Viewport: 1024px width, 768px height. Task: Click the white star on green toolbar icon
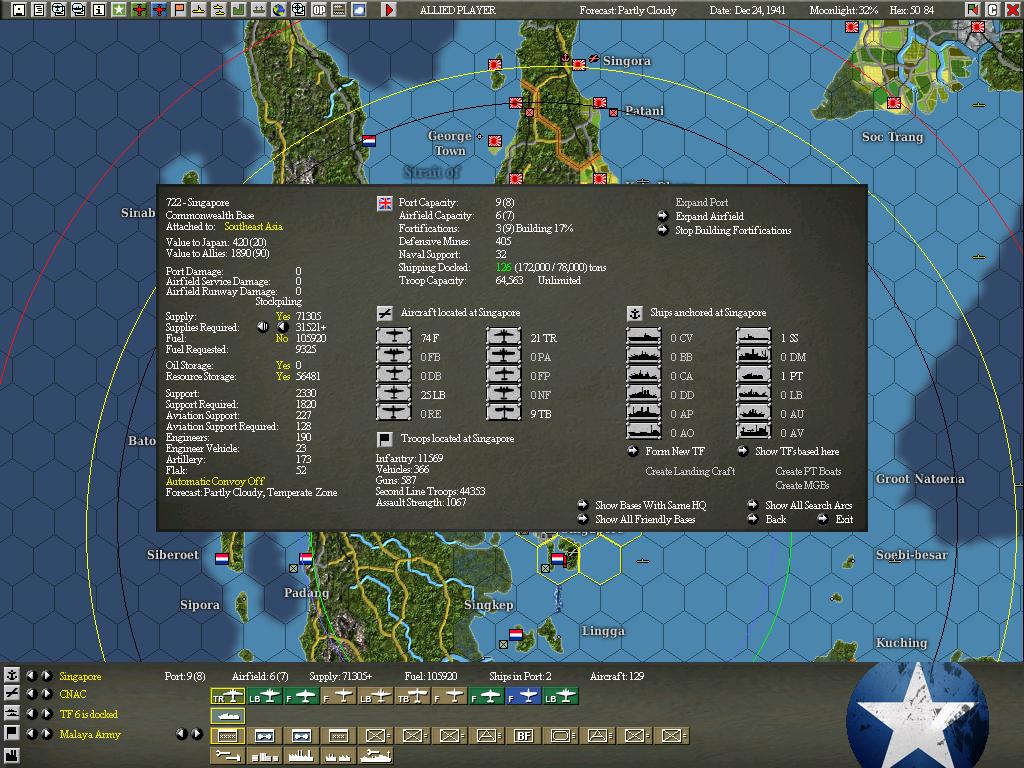[118, 9]
